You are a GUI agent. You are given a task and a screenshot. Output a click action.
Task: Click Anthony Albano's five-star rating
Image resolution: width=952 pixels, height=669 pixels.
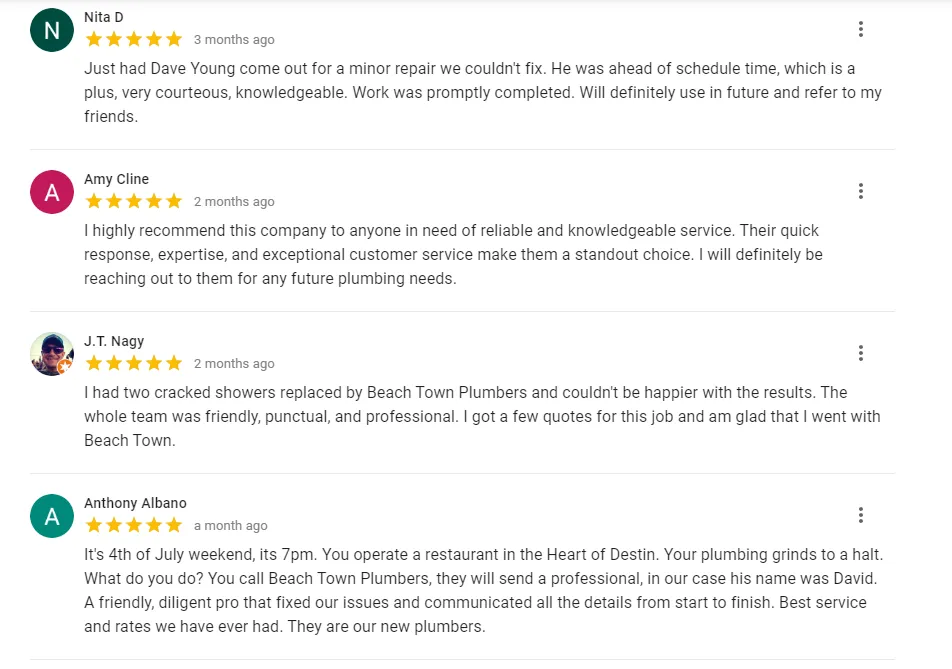134,525
